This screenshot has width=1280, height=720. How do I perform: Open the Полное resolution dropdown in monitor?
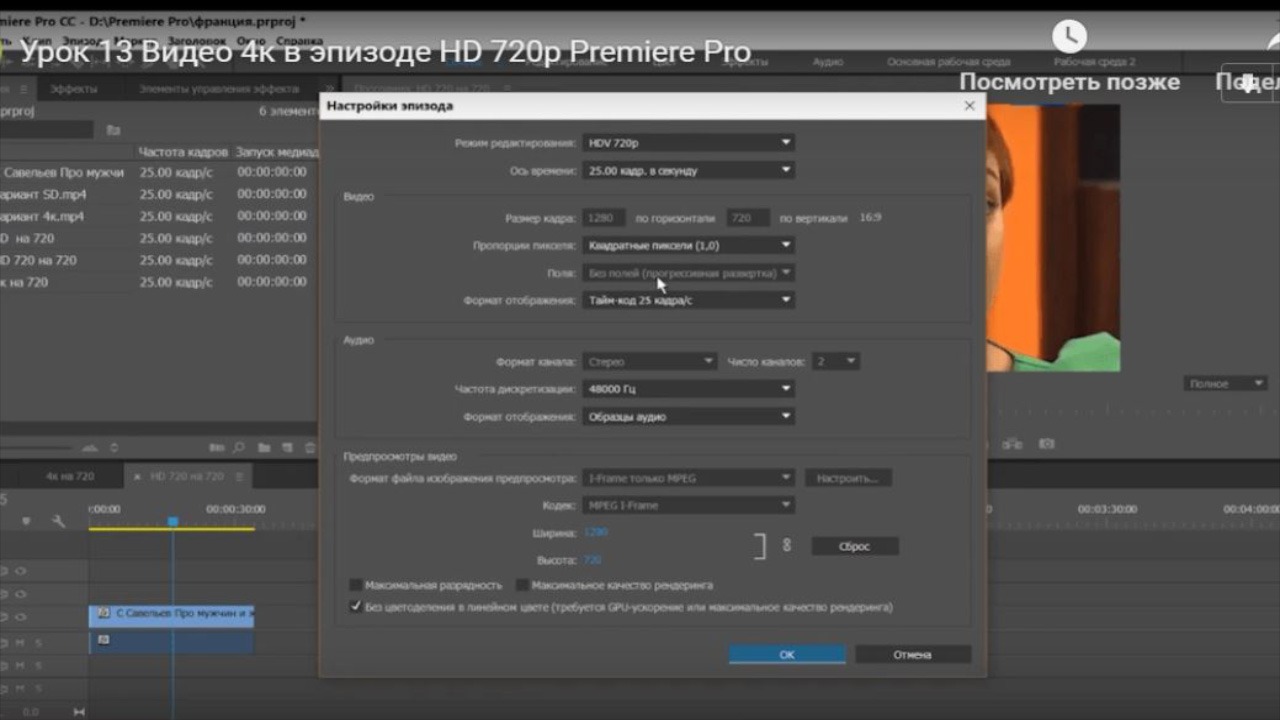[x=1225, y=384]
